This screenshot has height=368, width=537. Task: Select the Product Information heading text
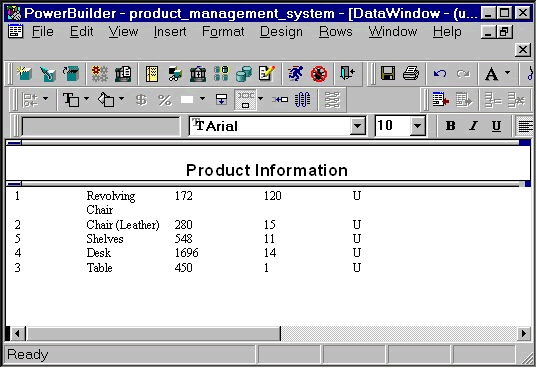pyautogui.click(x=267, y=170)
